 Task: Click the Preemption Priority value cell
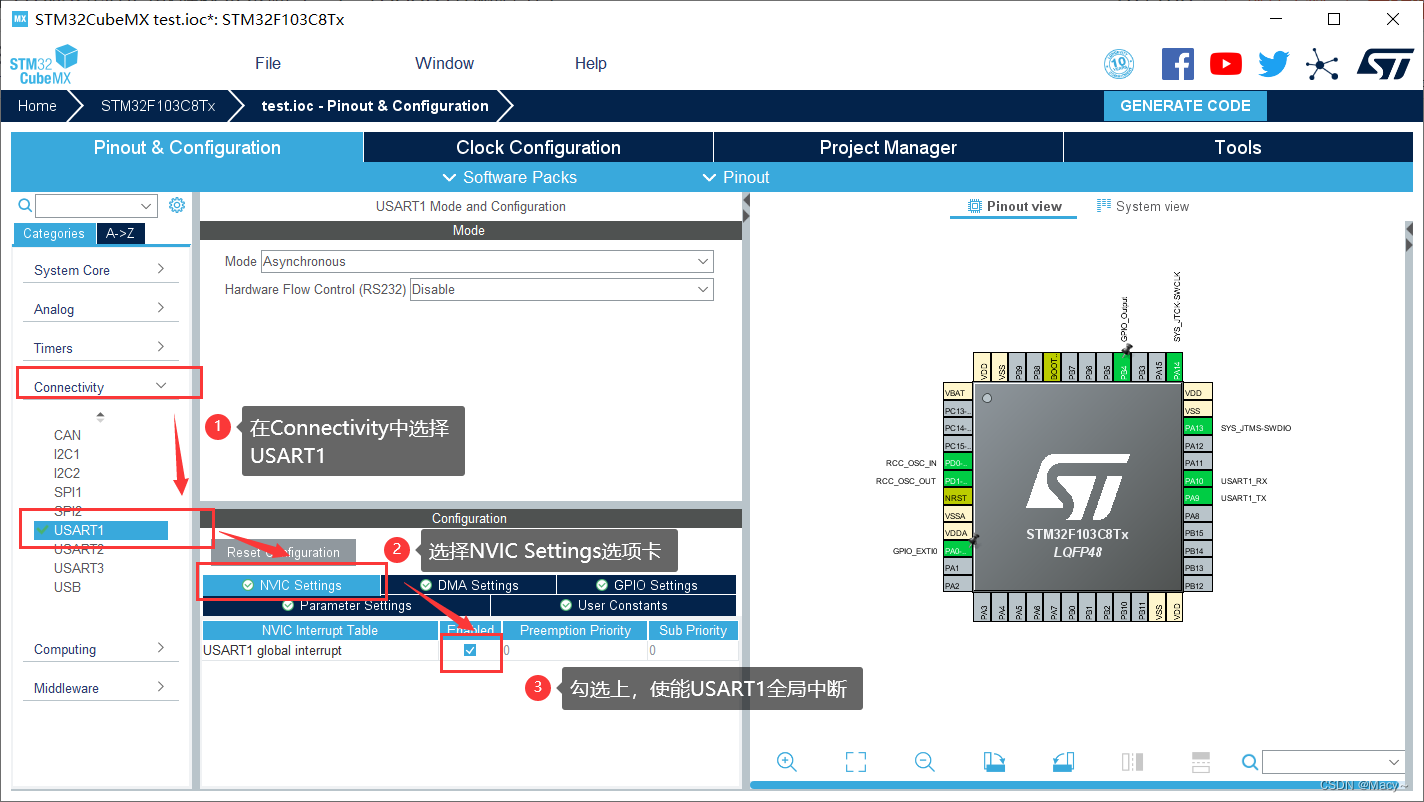573,650
